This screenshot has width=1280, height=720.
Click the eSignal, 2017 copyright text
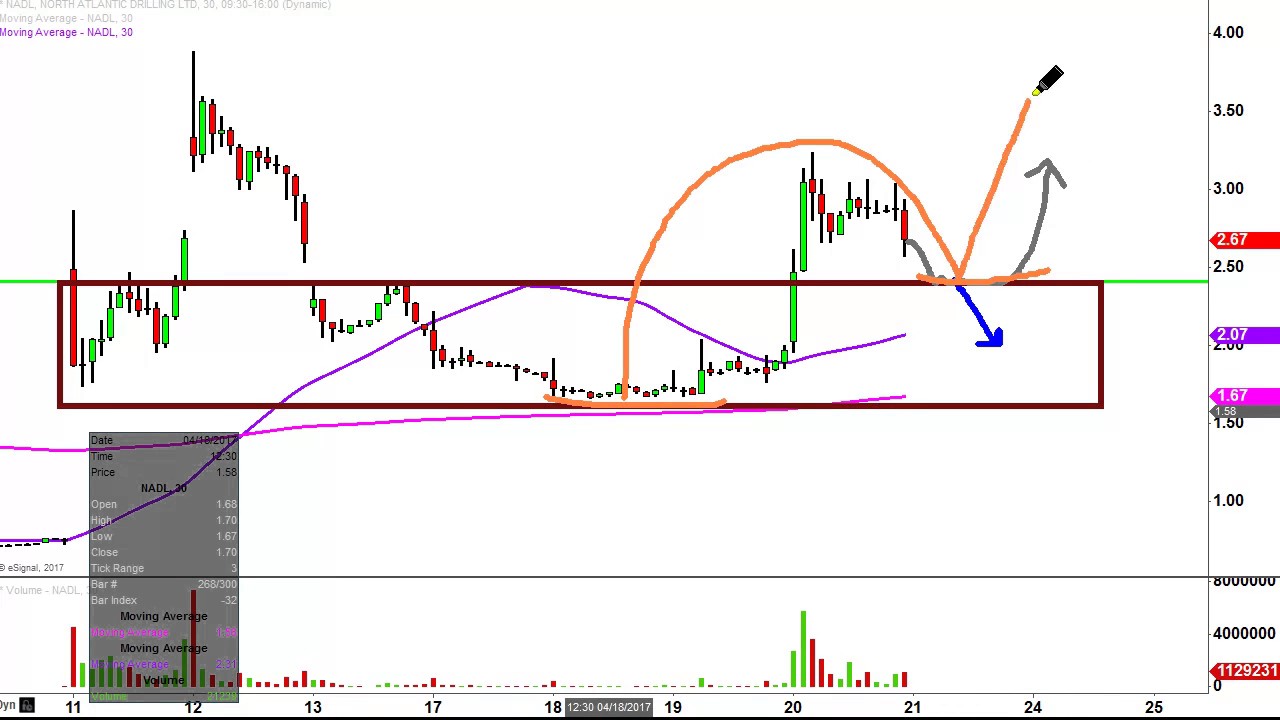click(x=32, y=568)
